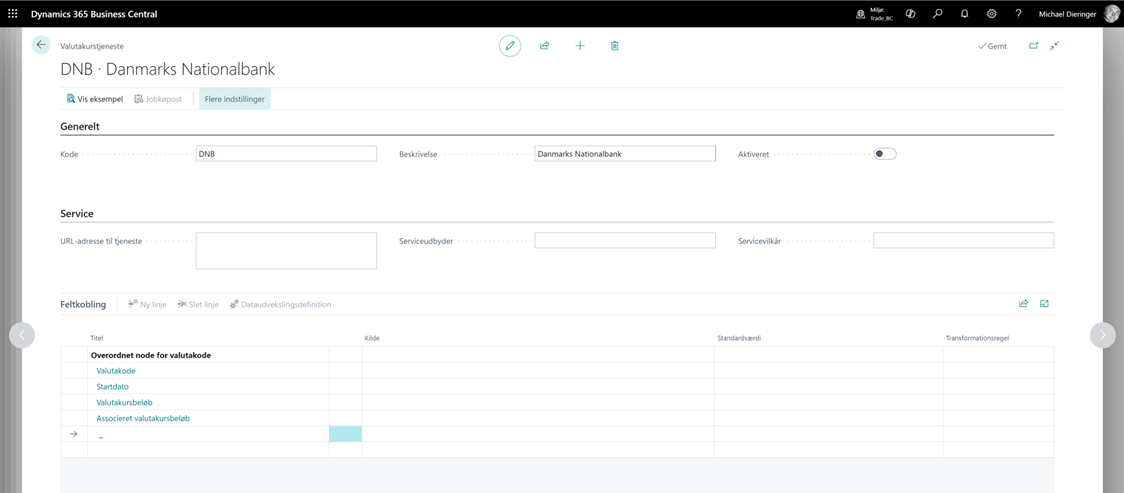Toggle the Aktiveret switch
The width and height of the screenshot is (1124, 493).
pos(884,154)
